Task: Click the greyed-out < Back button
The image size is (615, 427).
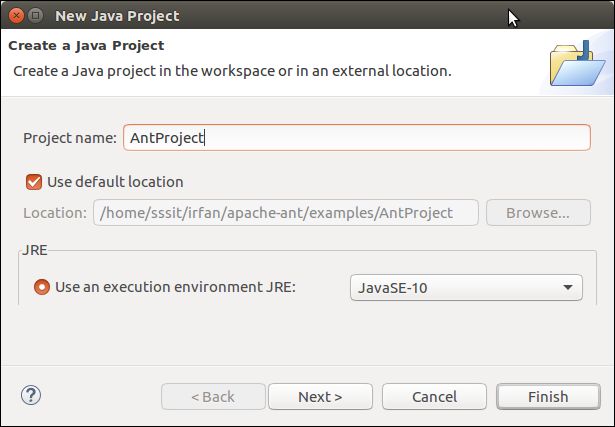Action: (213, 397)
